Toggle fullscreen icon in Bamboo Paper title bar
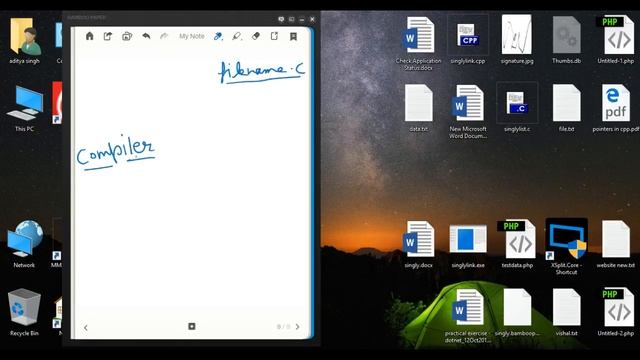 pyautogui.click(x=291, y=19)
